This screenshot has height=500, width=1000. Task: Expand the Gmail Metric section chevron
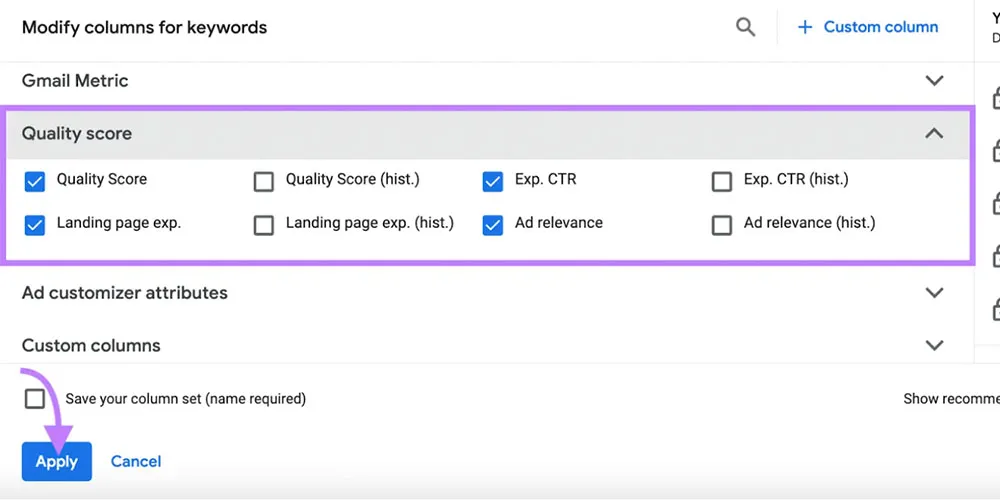tap(934, 81)
